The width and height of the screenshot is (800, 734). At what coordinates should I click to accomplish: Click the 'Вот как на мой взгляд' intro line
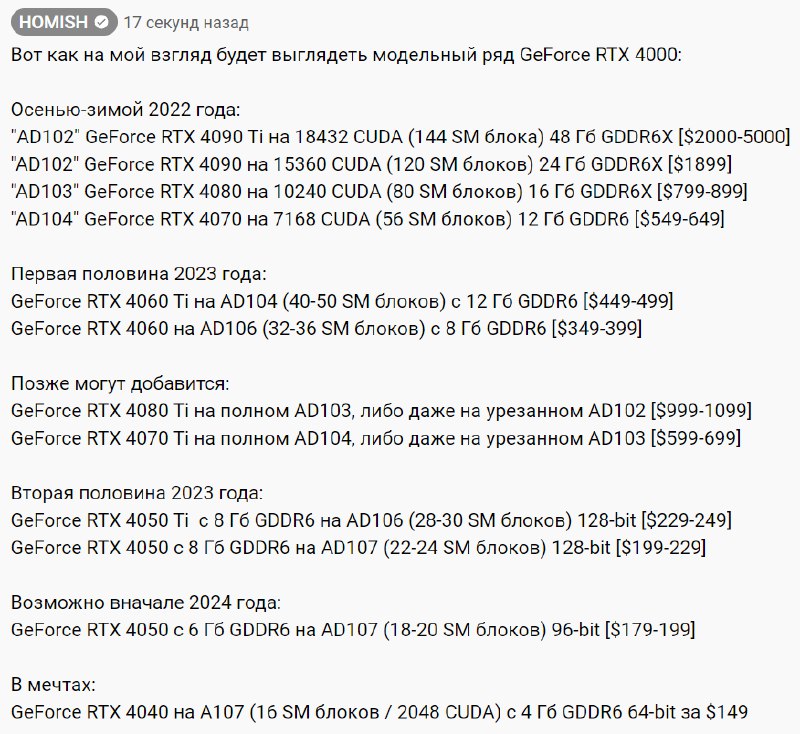pos(346,55)
